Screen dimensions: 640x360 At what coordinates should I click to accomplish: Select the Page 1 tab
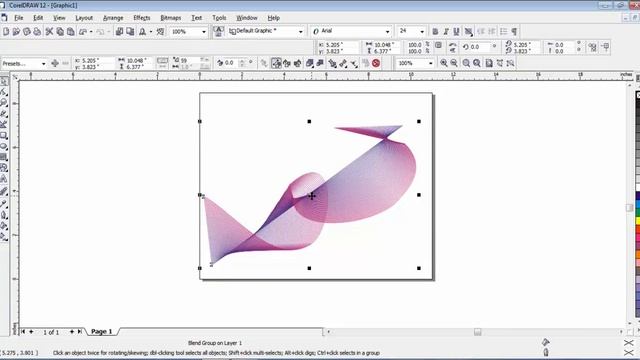tap(101, 331)
